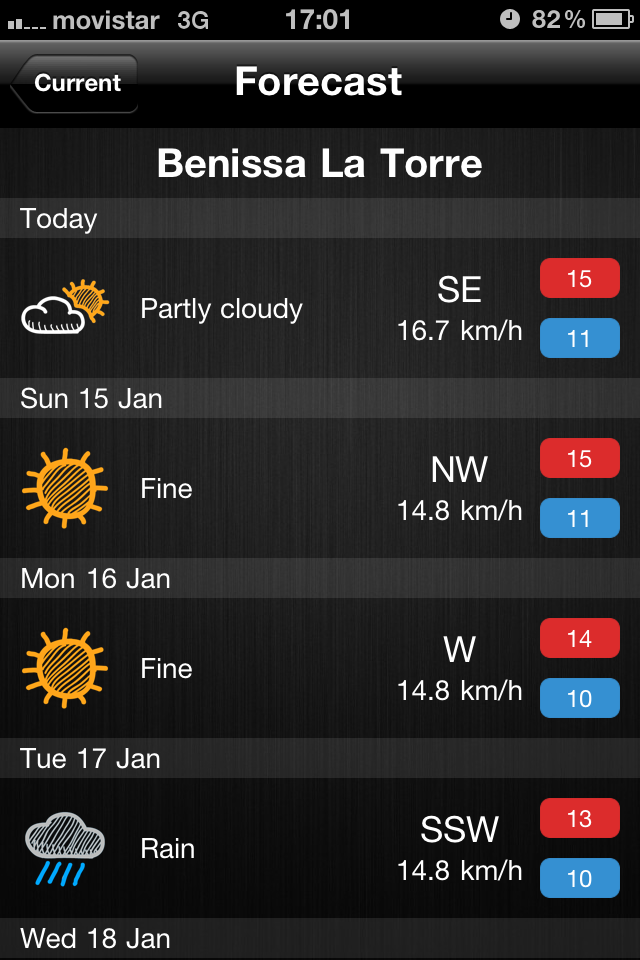Screen dimensions: 640x960
Task: Tap the sun icon for Sun 15 Jan
Action: pos(65,488)
